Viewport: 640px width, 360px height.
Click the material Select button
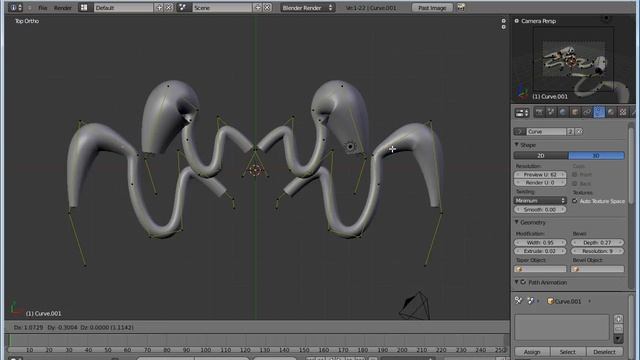click(568, 352)
